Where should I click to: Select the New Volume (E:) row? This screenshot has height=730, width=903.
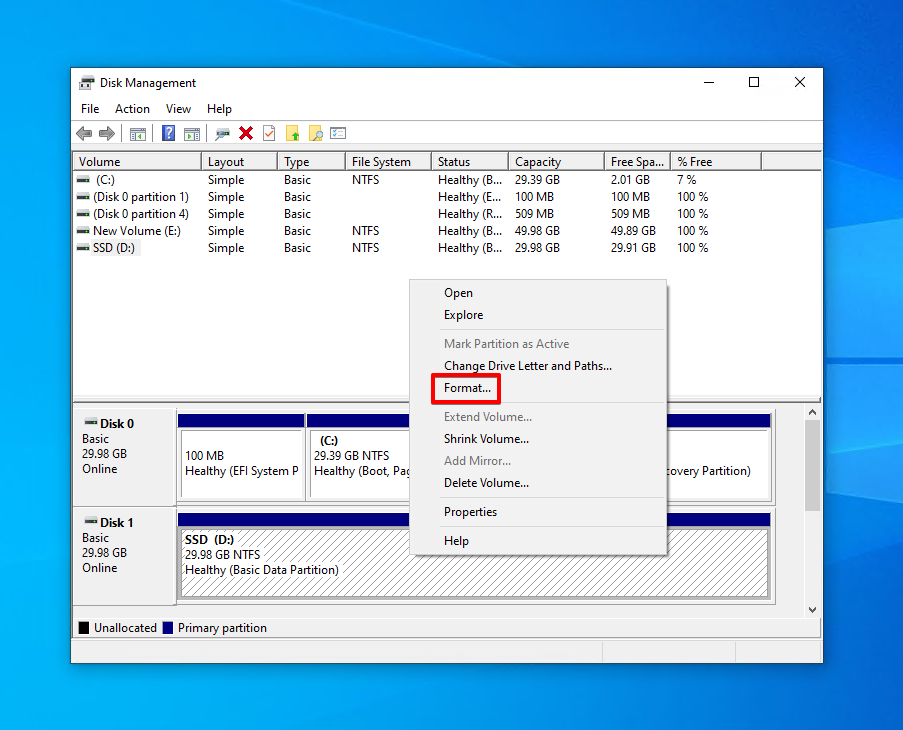click(x=136, y=231)
